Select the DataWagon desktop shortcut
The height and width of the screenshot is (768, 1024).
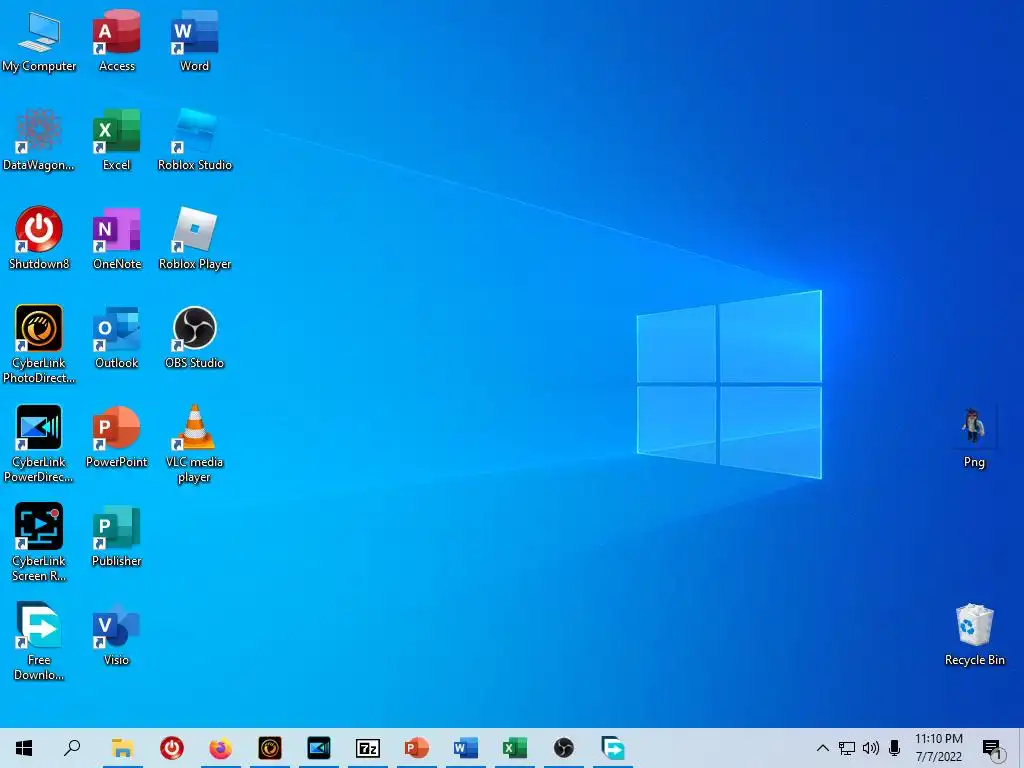coord(39,140)
